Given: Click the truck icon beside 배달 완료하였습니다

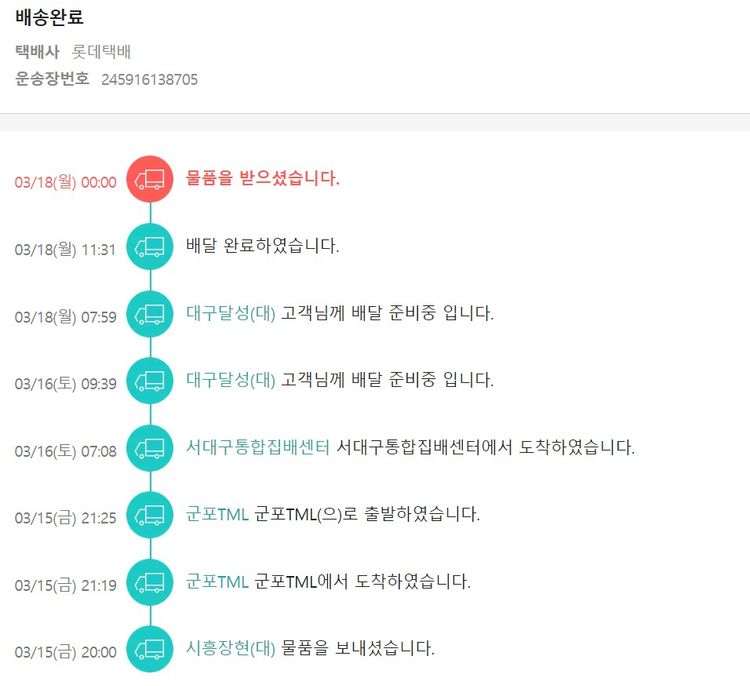Looking at the screenshot, I should point(150,247).
